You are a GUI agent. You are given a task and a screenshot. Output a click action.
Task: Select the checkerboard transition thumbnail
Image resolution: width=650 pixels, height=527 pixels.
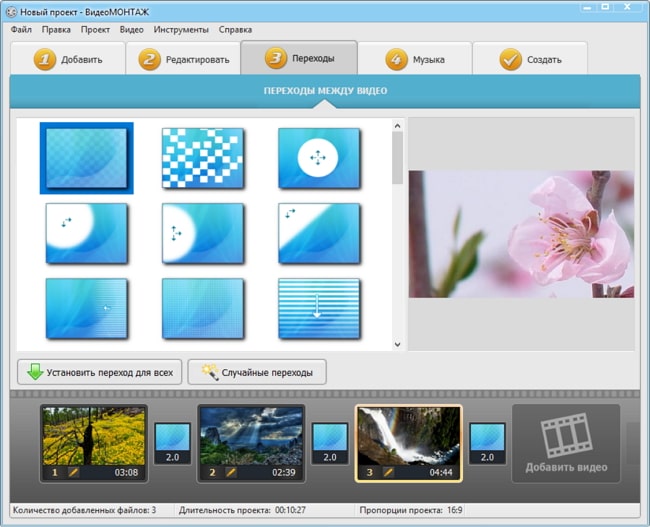click(203, 157)
